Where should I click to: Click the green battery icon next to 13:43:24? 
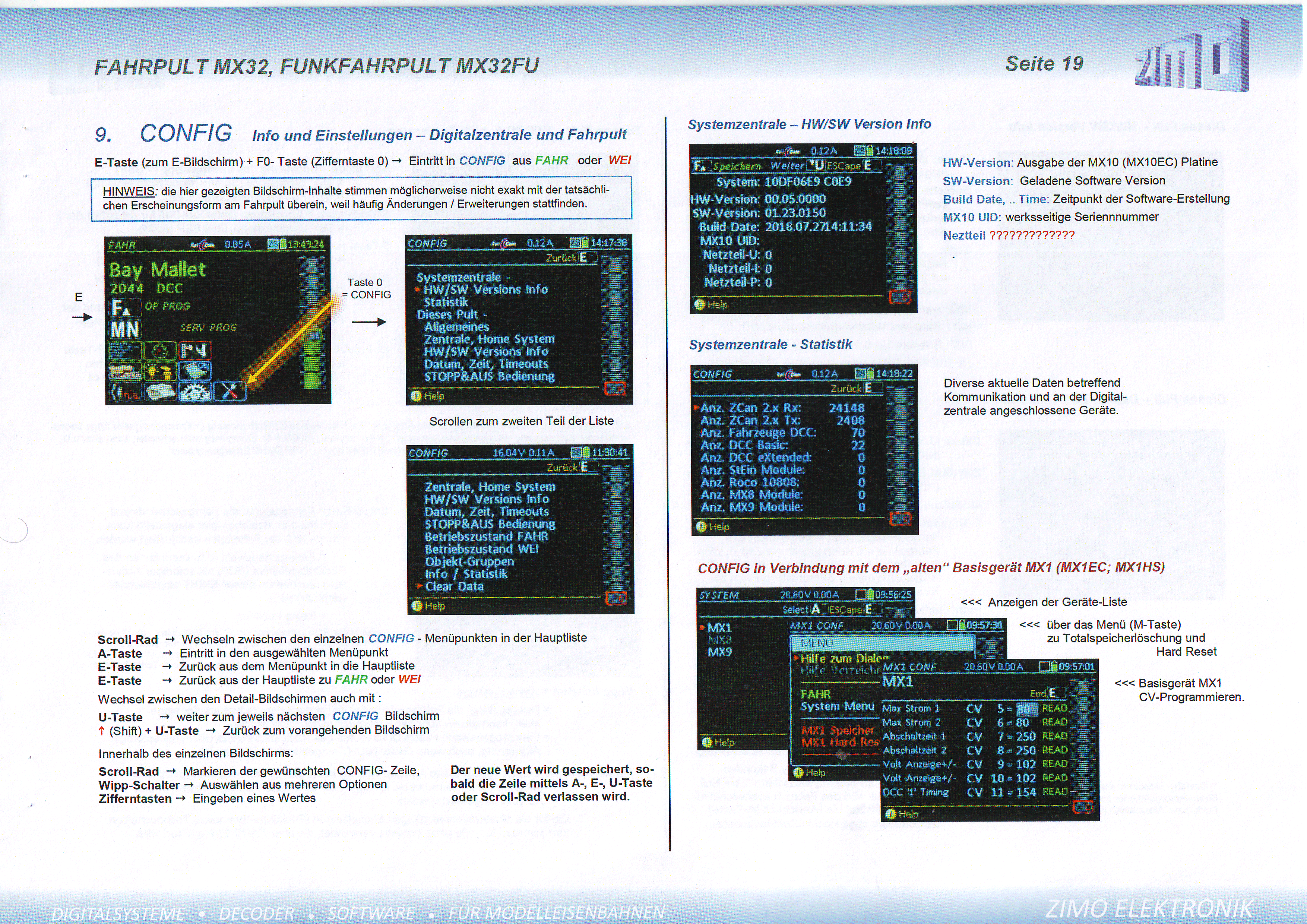tap(283, 244)
